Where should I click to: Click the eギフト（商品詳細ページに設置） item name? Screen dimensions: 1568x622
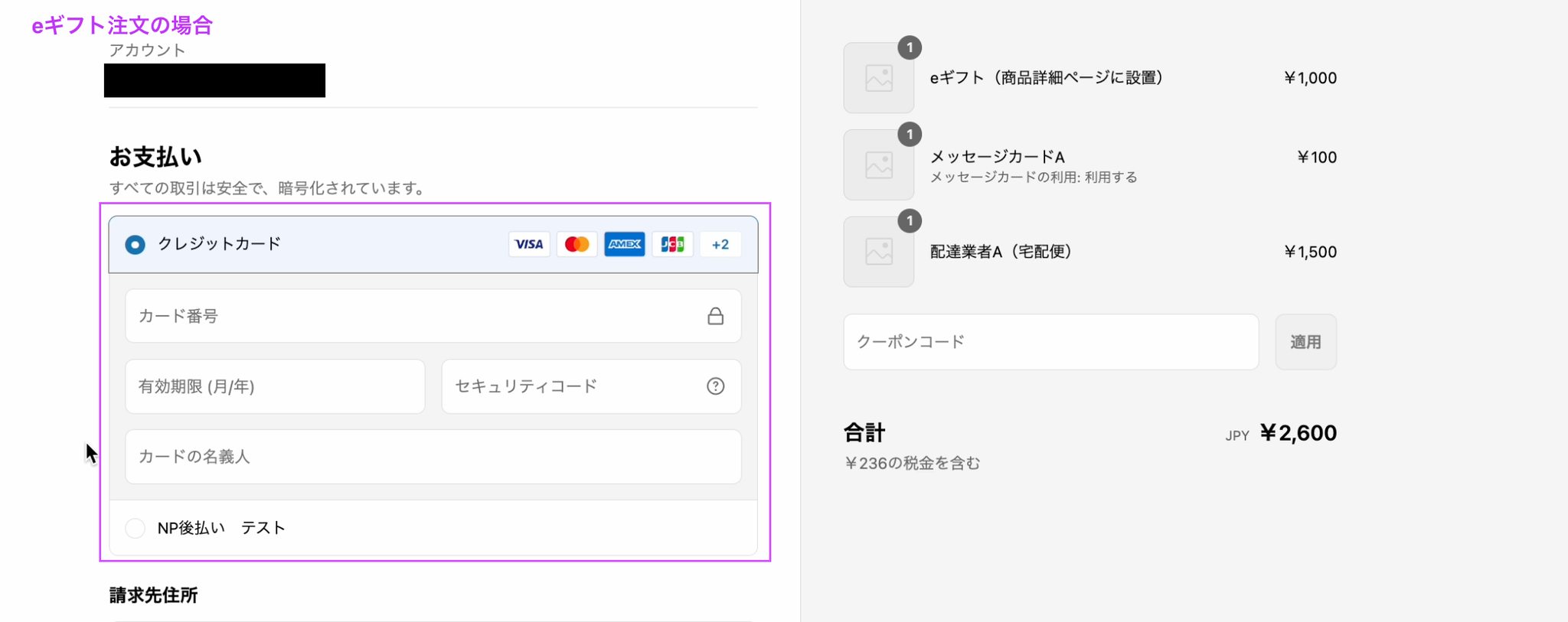[1047, 78]
